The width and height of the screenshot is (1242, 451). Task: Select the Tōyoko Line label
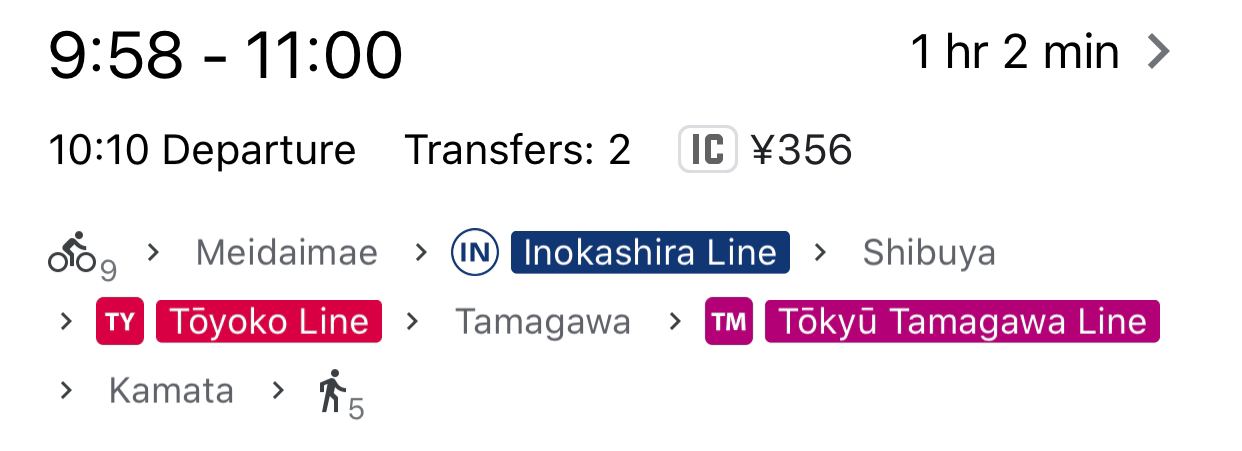point(269,322)
